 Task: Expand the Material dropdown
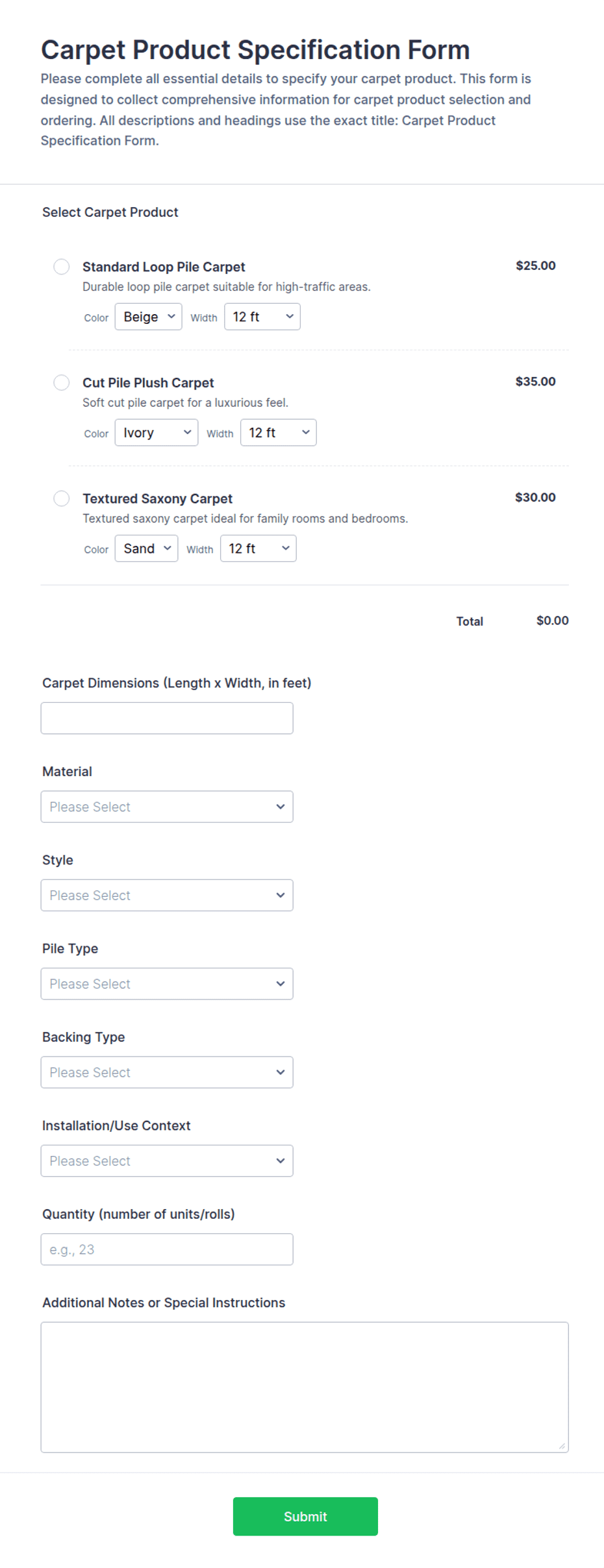(x=167, y=807)
